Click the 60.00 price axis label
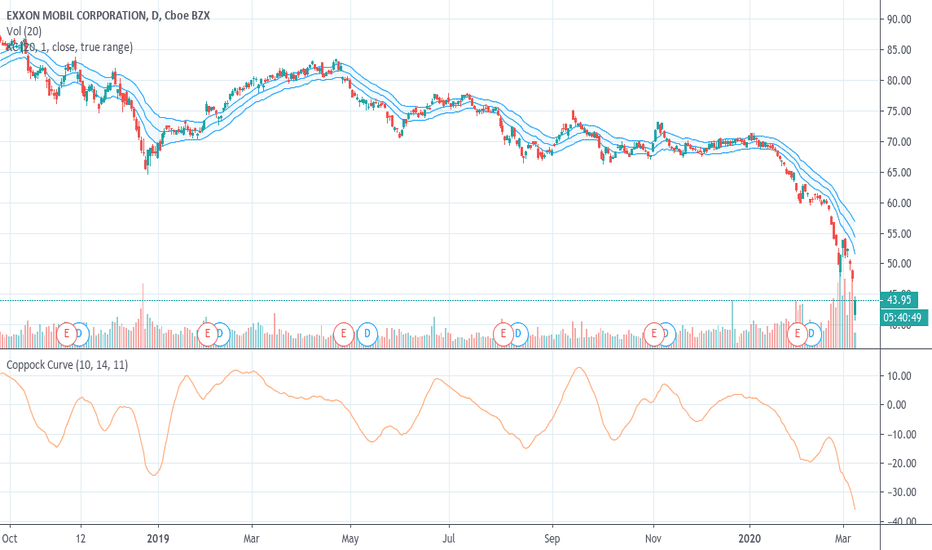The height and width of the screenshot is (550, 932). click(899, 203)
